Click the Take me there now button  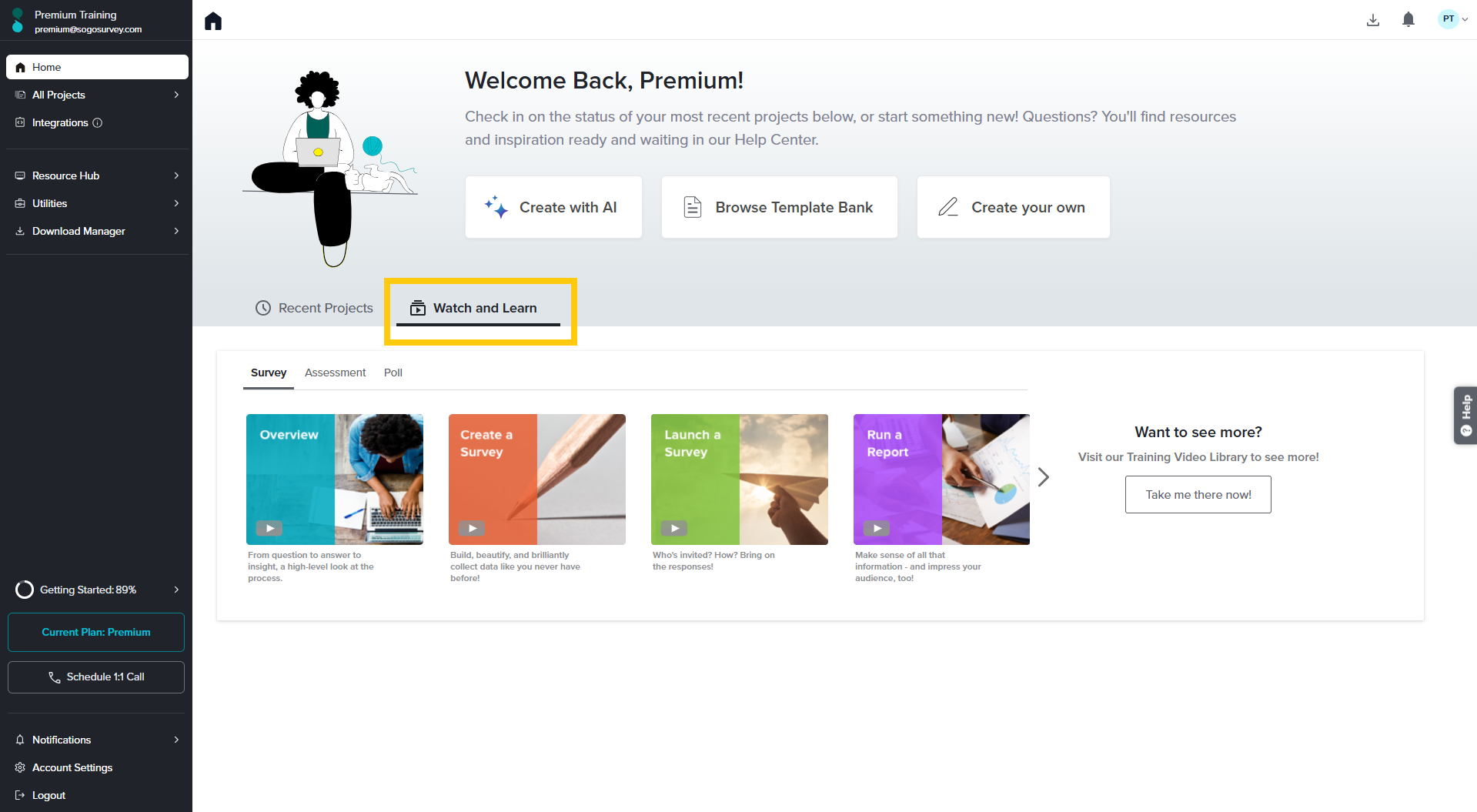coord(1198,495)
